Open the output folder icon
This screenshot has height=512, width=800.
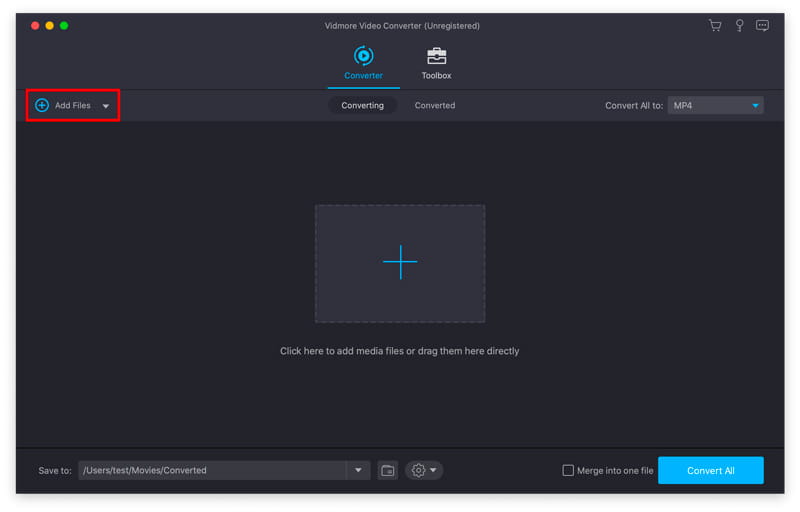pyautogui.click(x=388, y=470)
